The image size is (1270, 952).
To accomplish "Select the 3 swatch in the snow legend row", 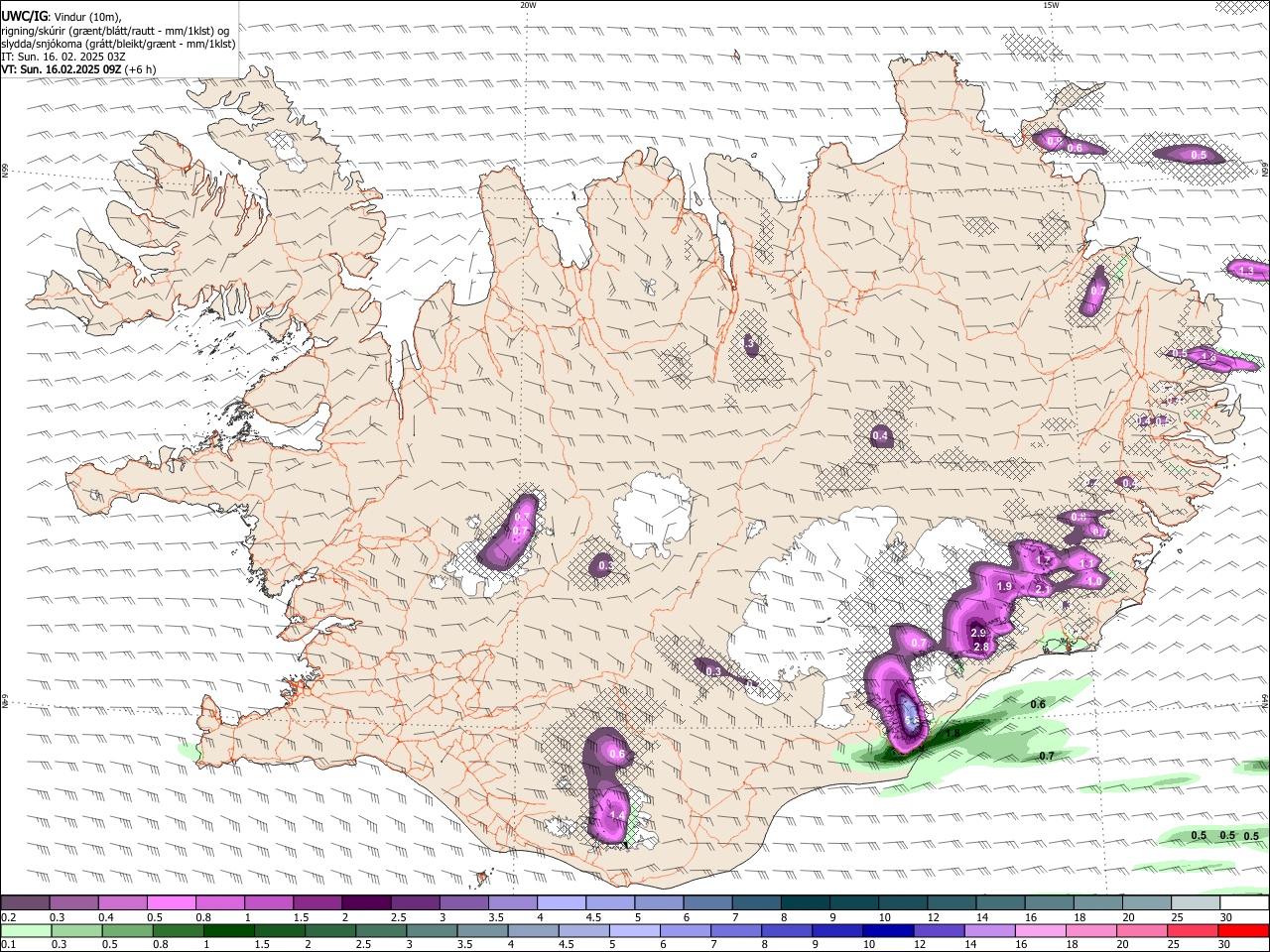I will point(464,902).
